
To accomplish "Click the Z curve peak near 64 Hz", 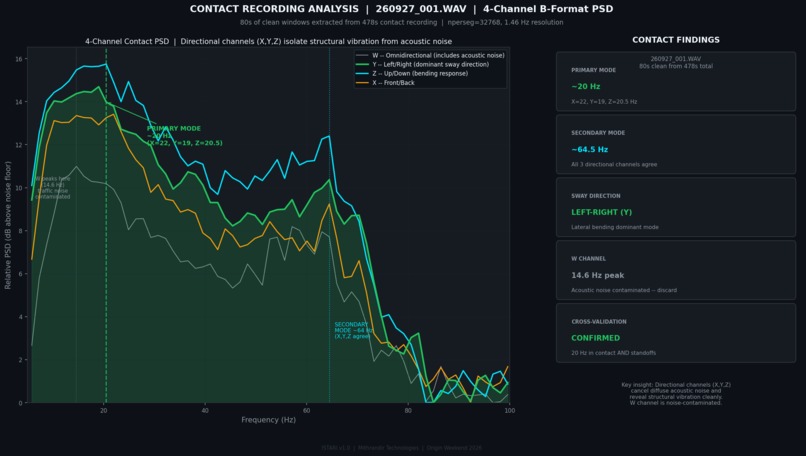I will [328, 136].
